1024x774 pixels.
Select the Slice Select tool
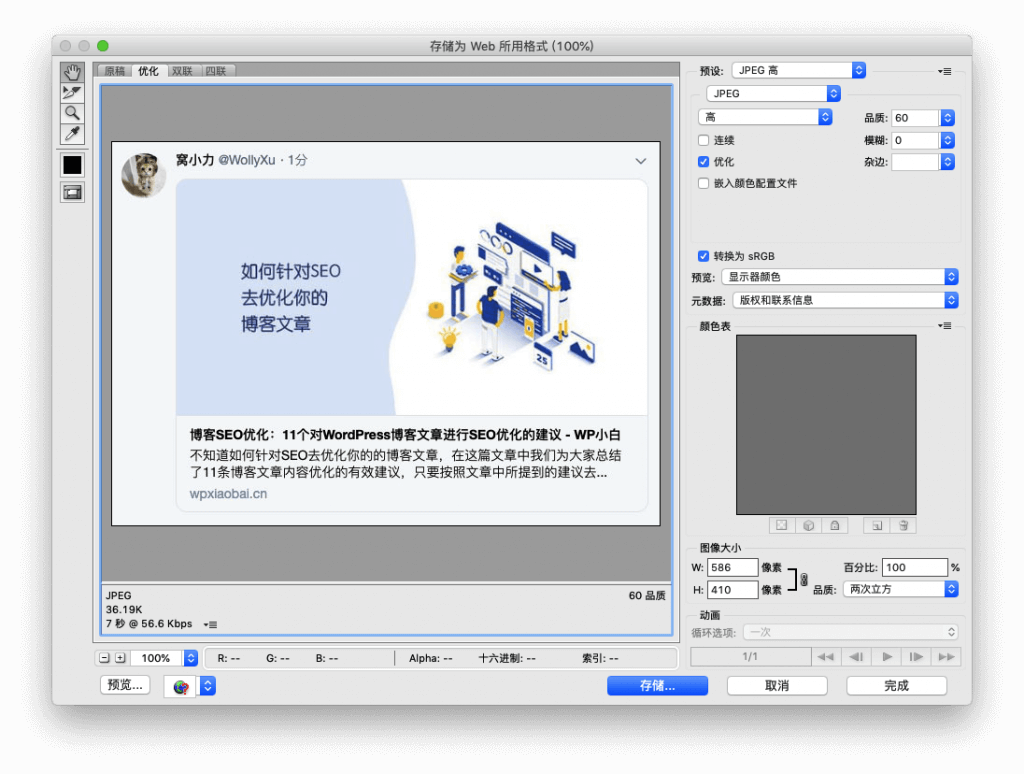pos(72,92)
